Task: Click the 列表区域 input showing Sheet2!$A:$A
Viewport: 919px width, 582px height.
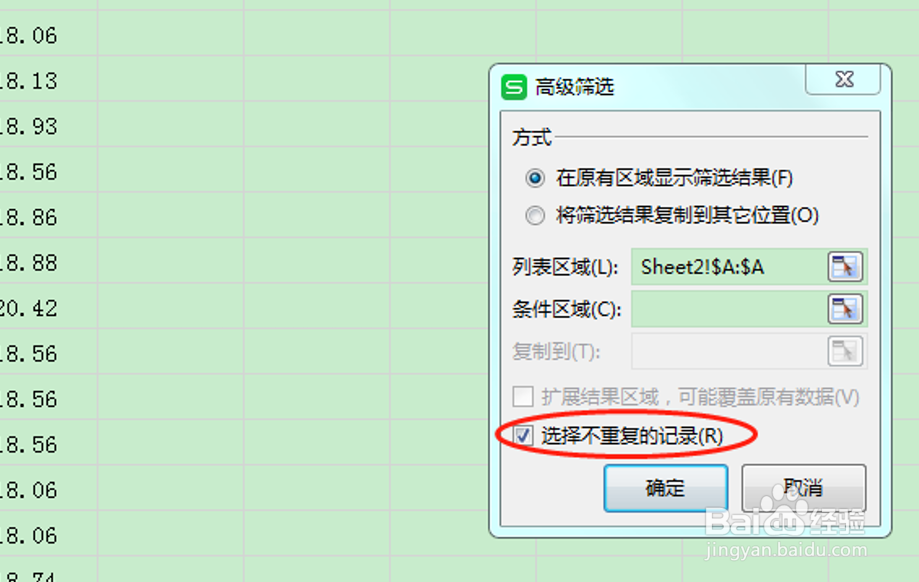Action: 730,267
